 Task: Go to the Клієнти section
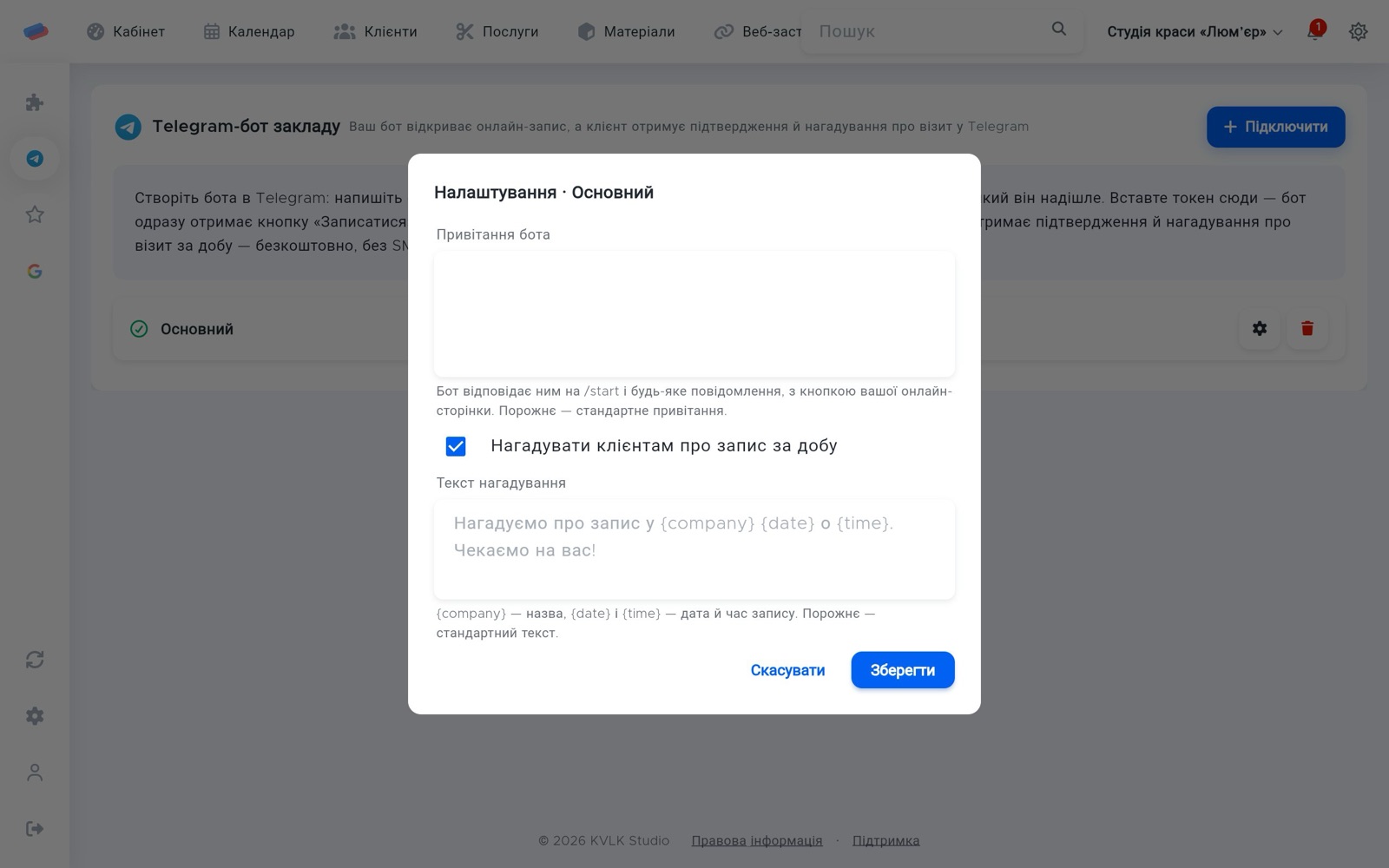click(x=376, y=31)
